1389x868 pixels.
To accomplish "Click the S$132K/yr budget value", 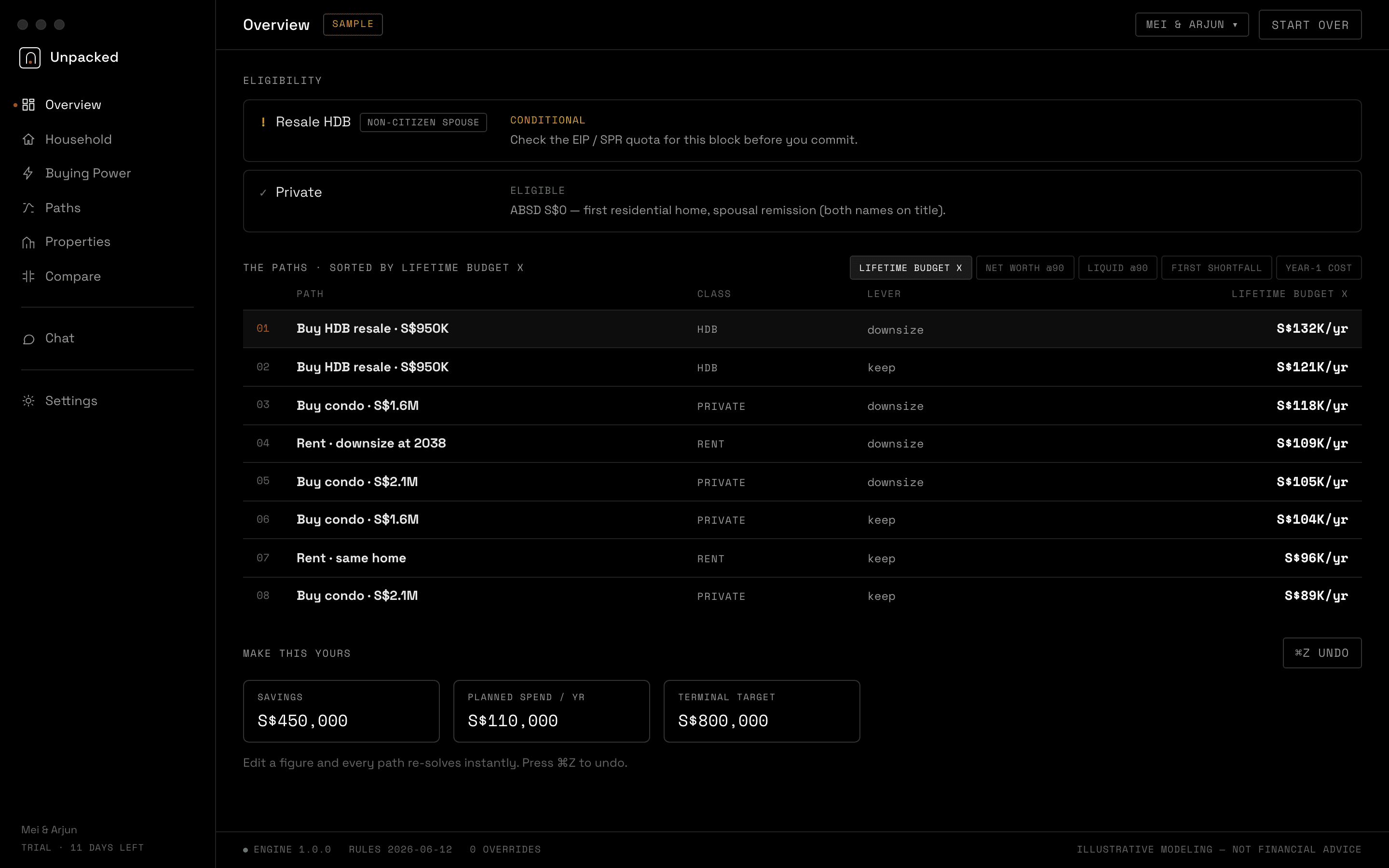I will [x=1312, y=329].
